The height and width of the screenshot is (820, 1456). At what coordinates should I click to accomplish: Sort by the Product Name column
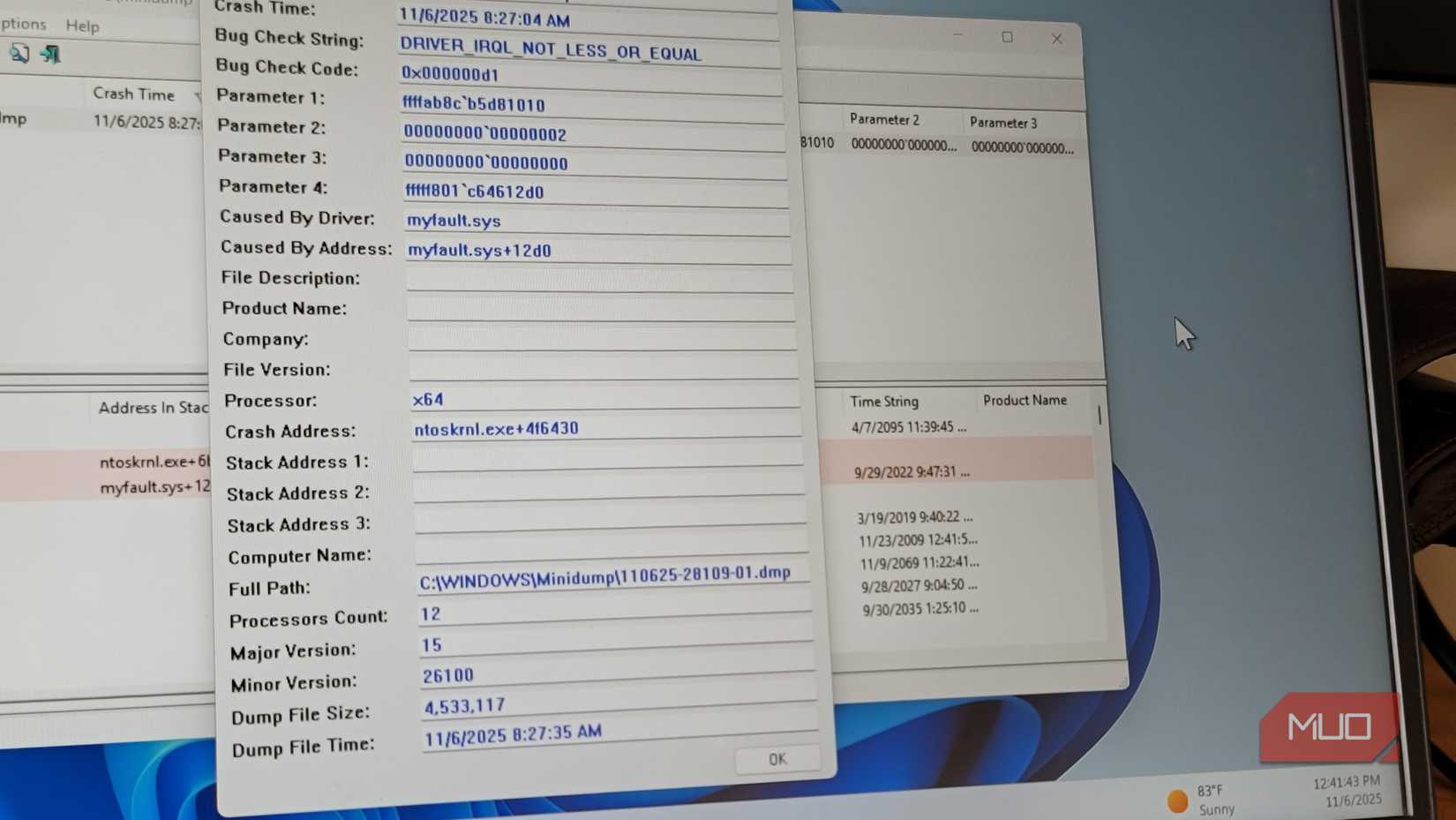(x=1025, y=400)
